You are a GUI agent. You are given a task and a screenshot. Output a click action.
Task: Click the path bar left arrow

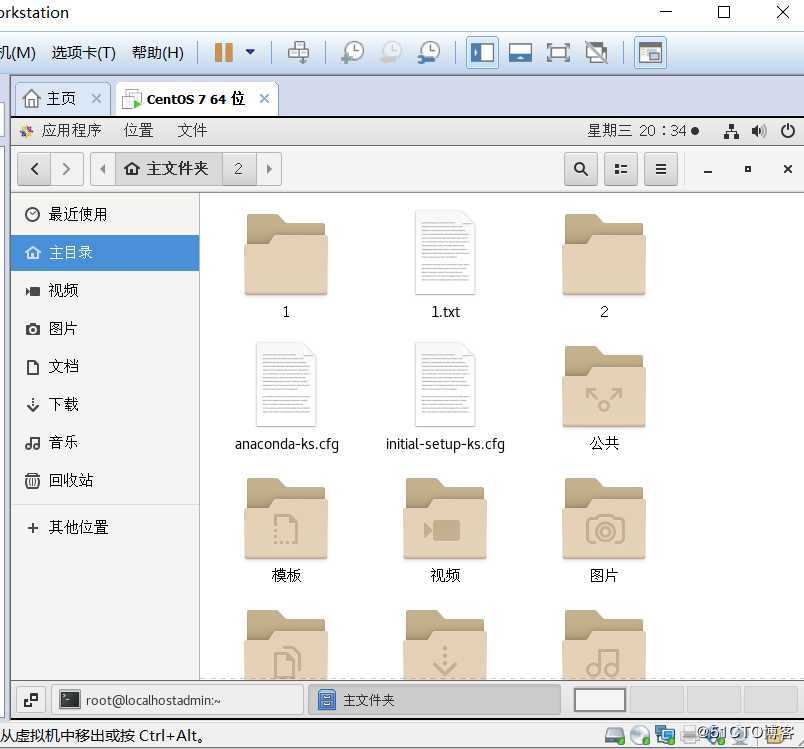click(x=103, y=169)
